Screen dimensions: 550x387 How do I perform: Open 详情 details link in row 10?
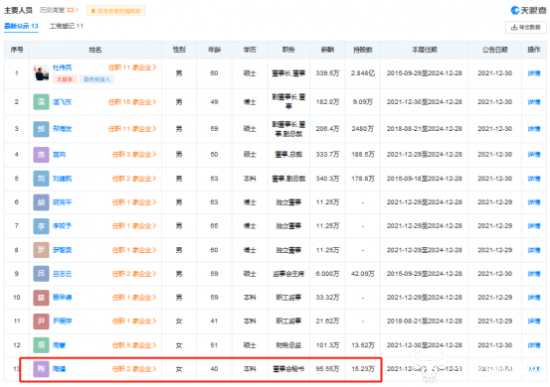pos(534,298)
